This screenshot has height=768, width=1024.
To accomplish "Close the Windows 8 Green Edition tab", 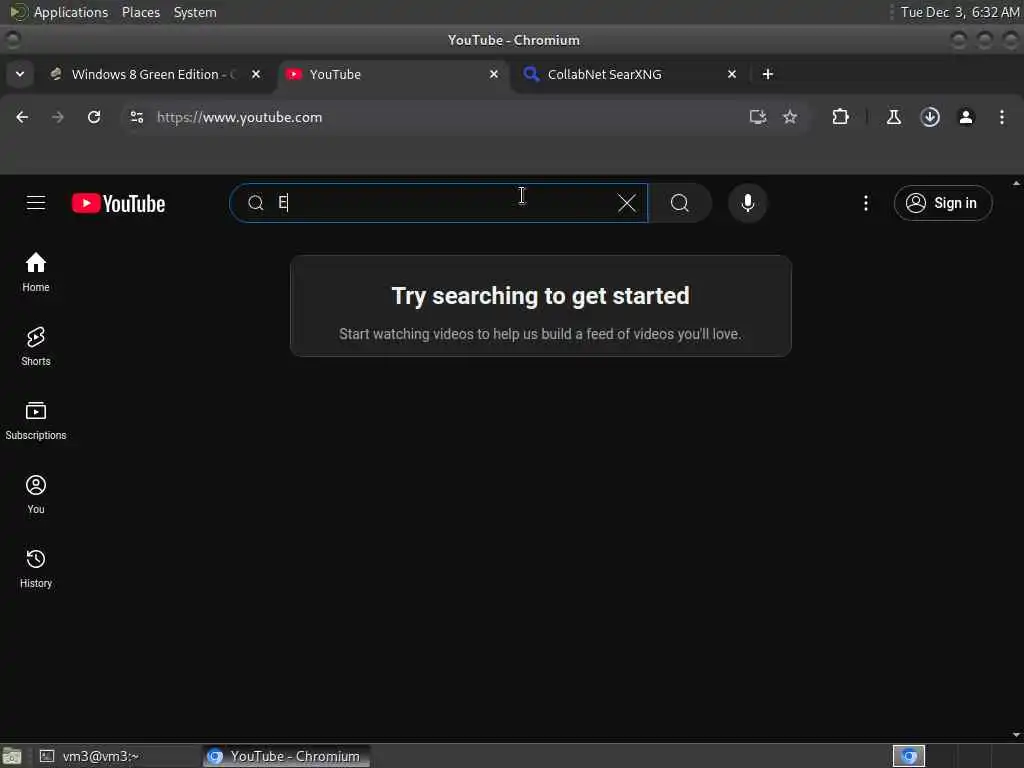I will (x=256, y=74).
